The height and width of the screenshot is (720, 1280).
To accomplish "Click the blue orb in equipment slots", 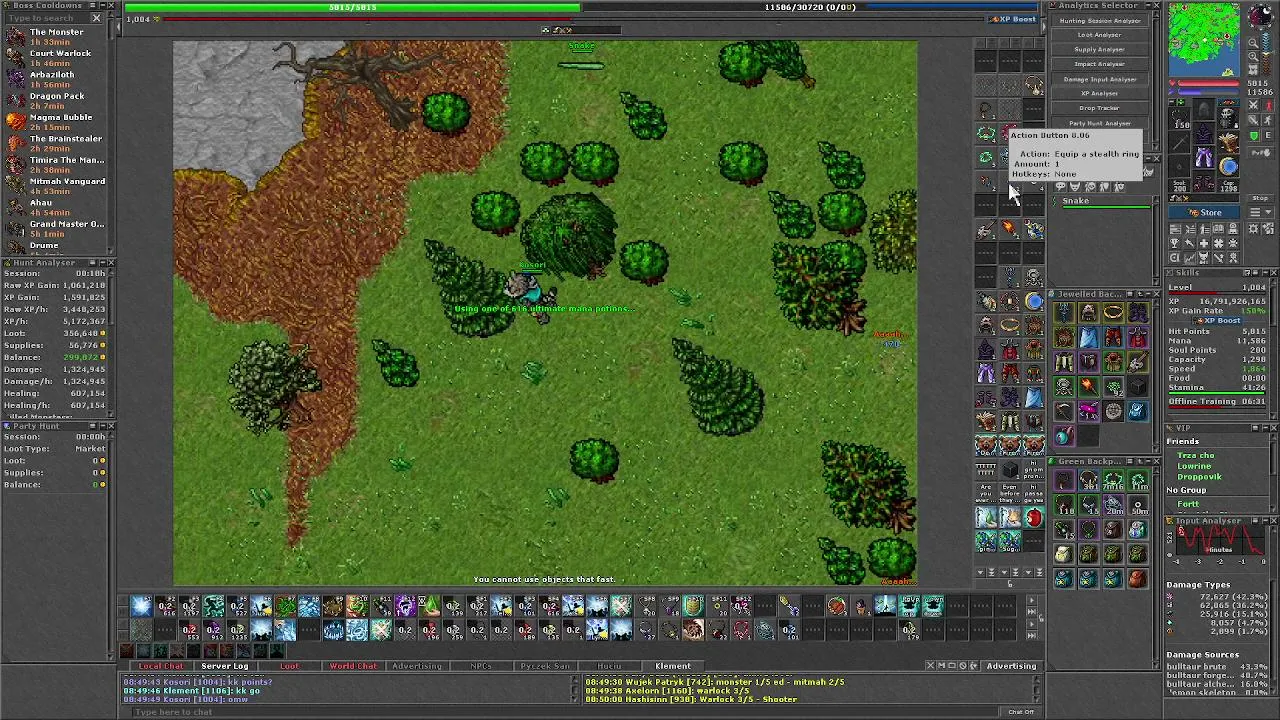I will [1229, 166].
